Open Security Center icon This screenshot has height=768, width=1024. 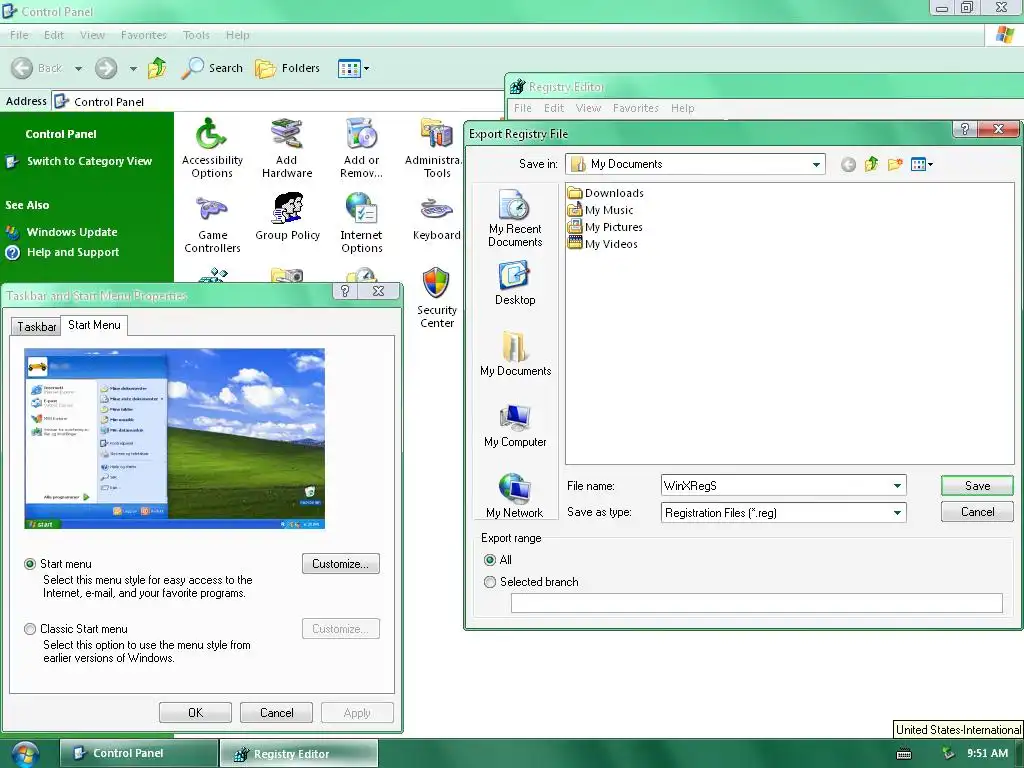click(x=436, y=298)
